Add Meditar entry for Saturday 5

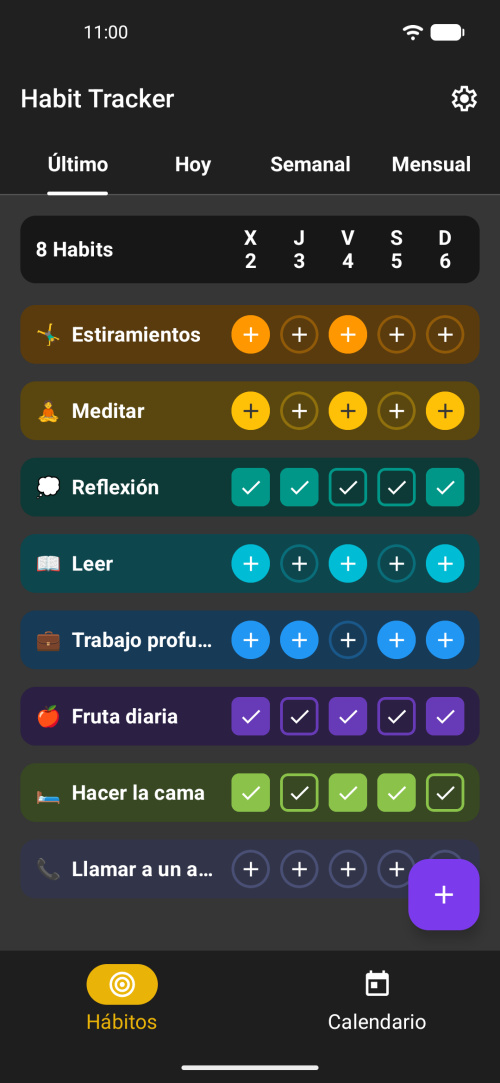pyautogui.click(x=396, y=411)
